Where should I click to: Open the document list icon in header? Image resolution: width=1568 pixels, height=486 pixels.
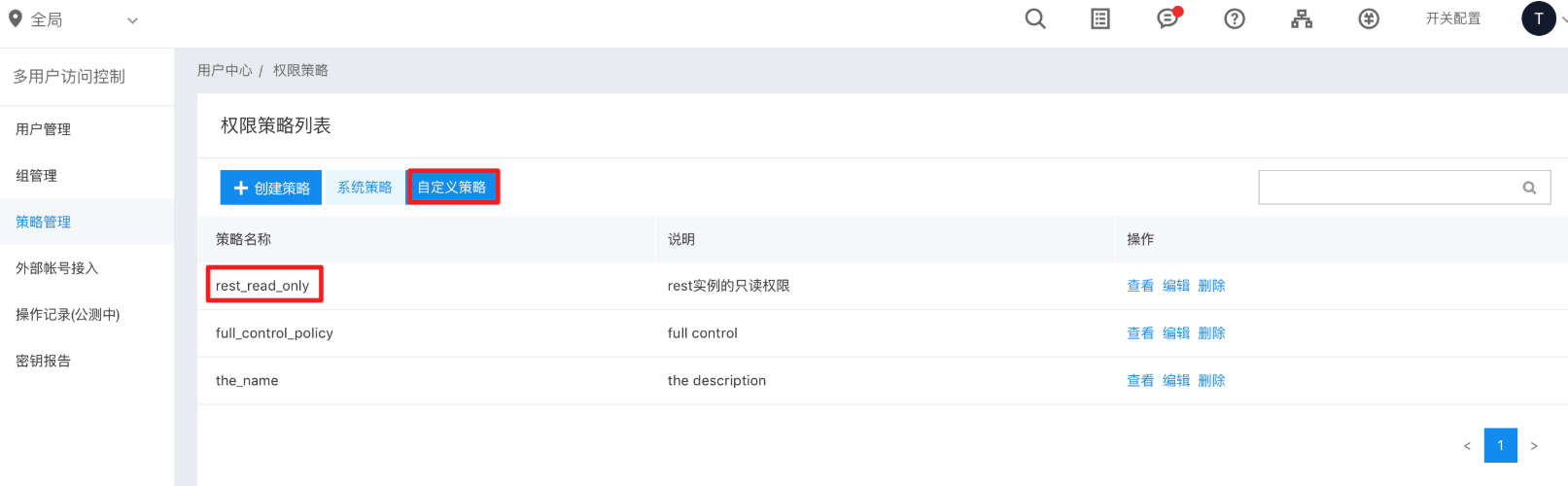(x=1100, y=18)
